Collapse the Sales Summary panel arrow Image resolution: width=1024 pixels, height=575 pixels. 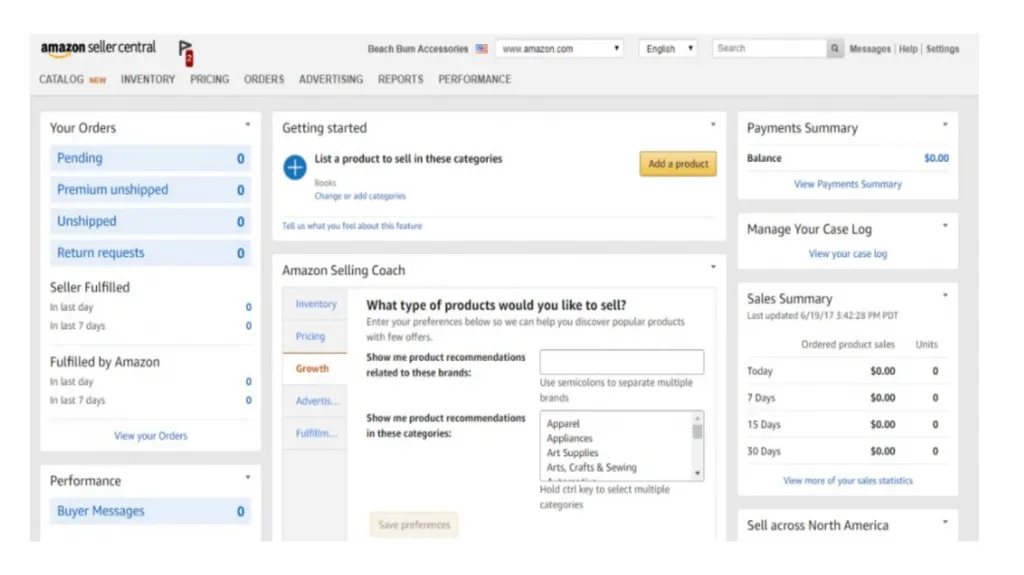pos(945,295)
